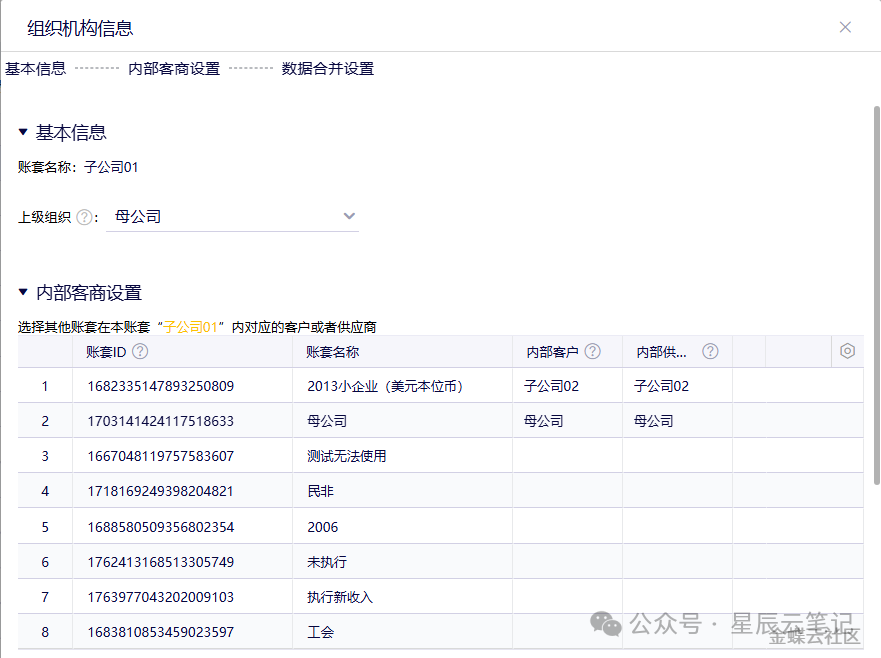Image resolution: width=881 pixels, height=658 pixels.
Task: Select the 执行新收入 row name cell
Action: click(340, 597)
